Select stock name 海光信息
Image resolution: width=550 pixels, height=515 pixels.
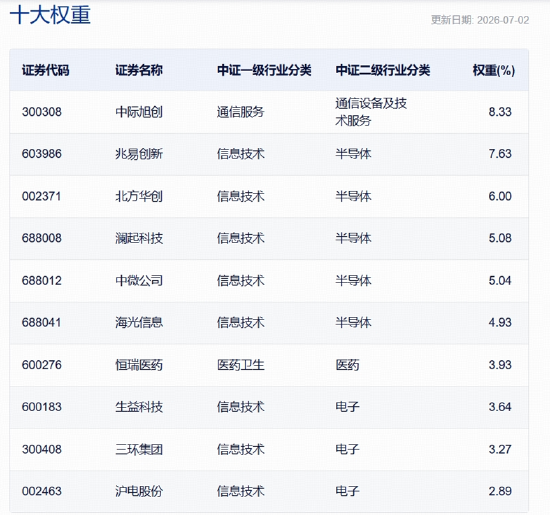(139, 322)
